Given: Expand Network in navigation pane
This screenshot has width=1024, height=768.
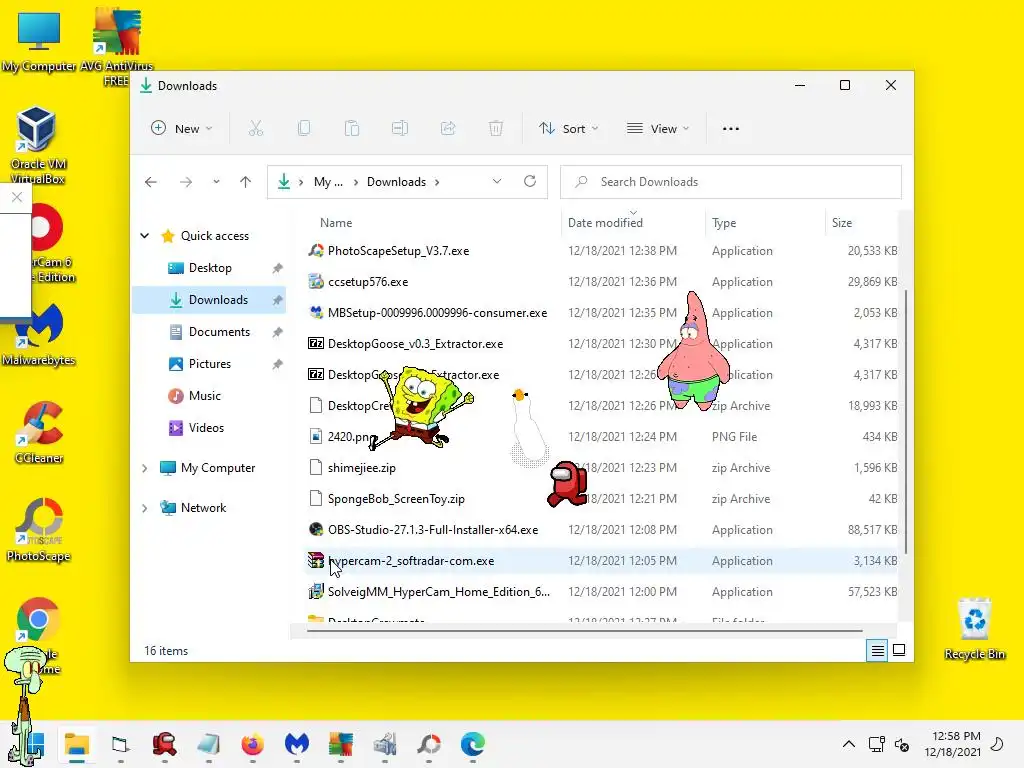Looking at the screenshot, I should pyautogui.click(x=144, y=507).
